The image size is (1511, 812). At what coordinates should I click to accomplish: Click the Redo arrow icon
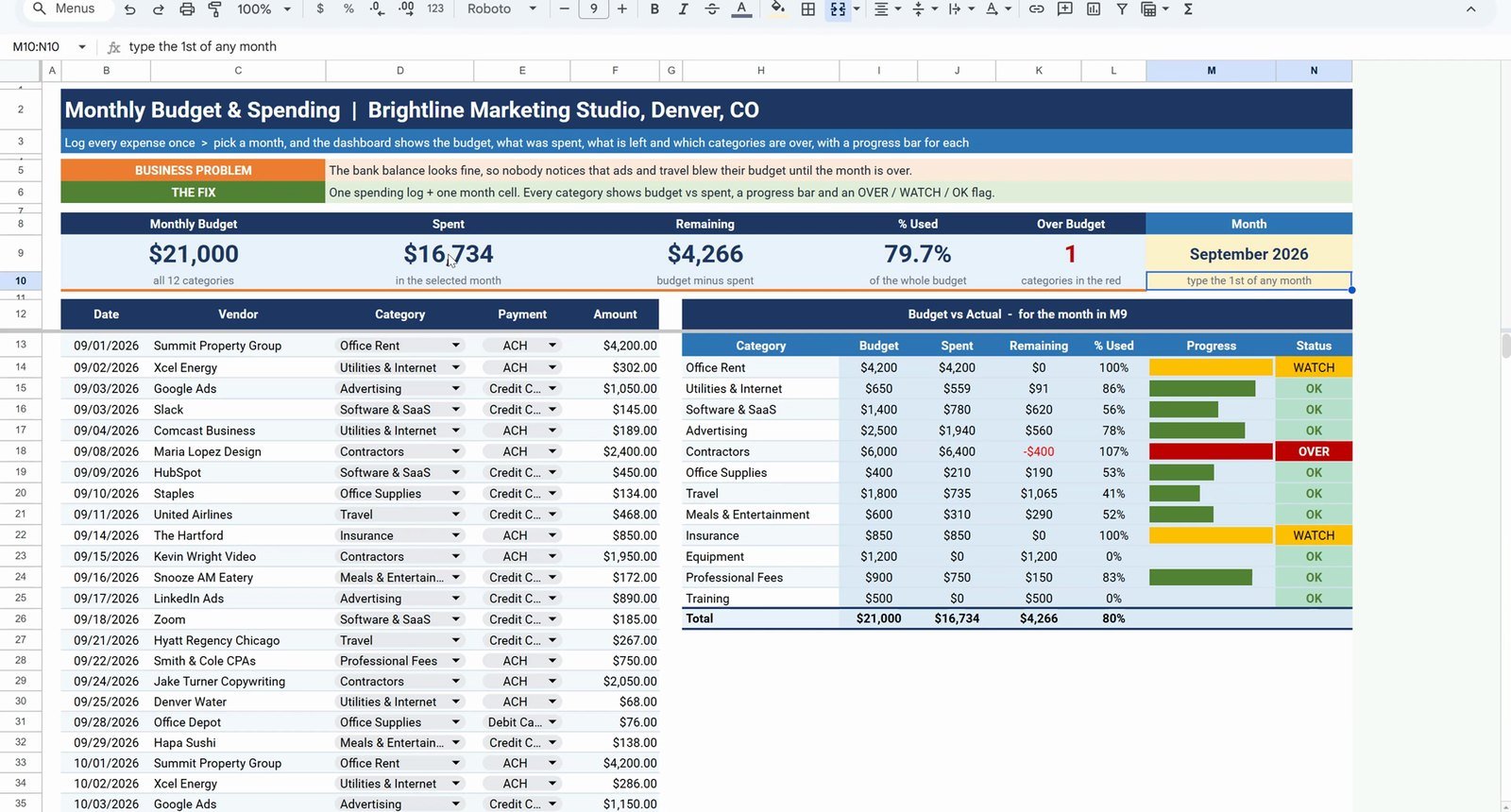click(159, 9)
